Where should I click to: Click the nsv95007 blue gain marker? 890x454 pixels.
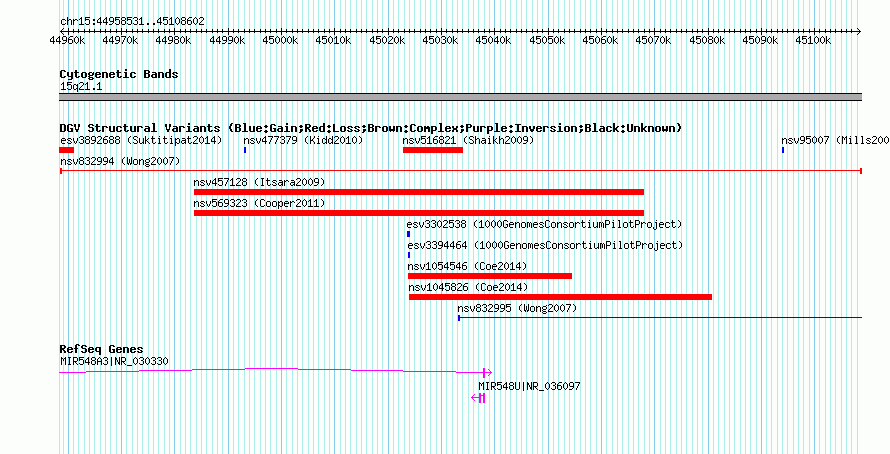783,150
